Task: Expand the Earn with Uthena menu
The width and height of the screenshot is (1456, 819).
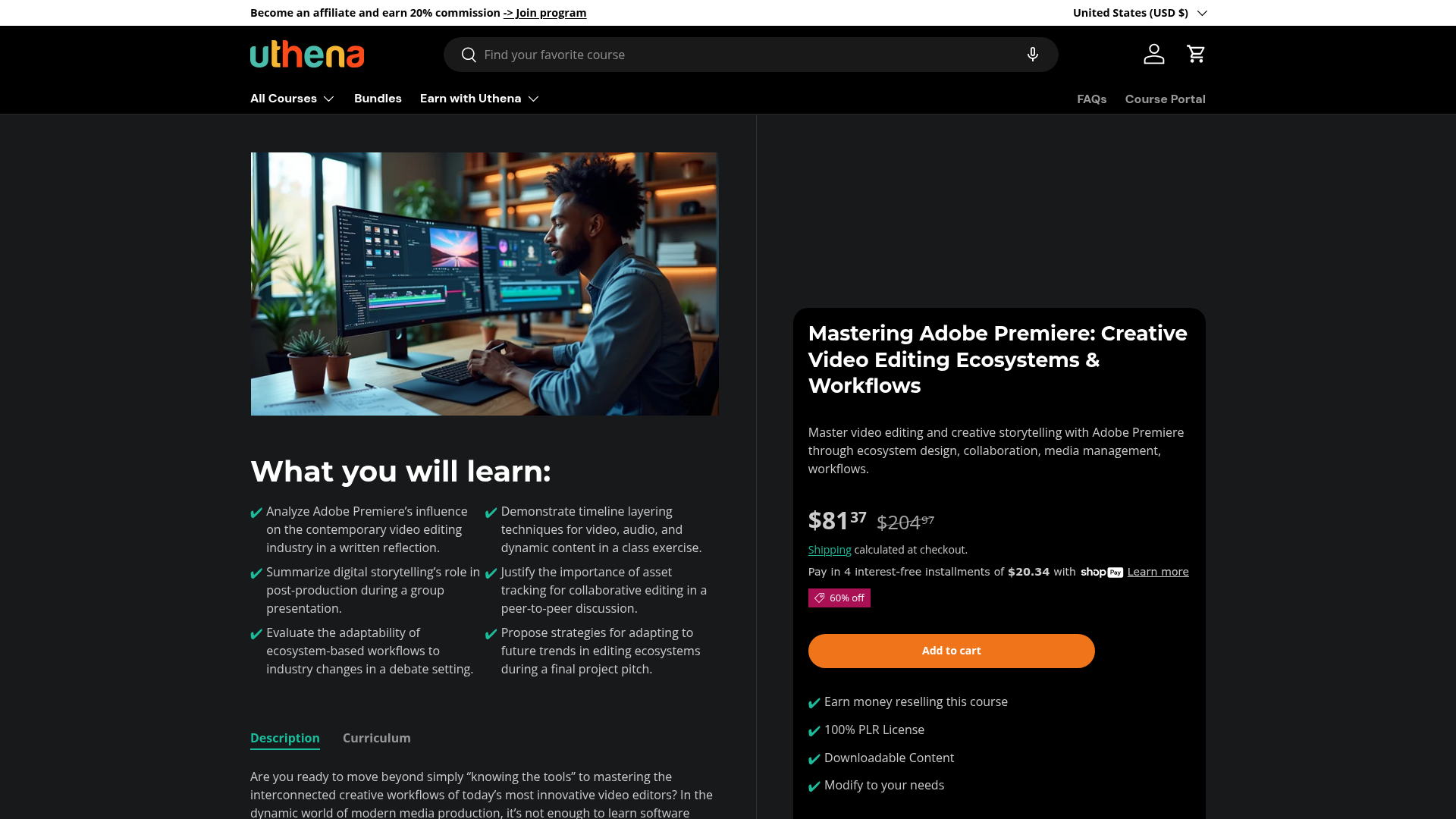Action: point(479,99)
